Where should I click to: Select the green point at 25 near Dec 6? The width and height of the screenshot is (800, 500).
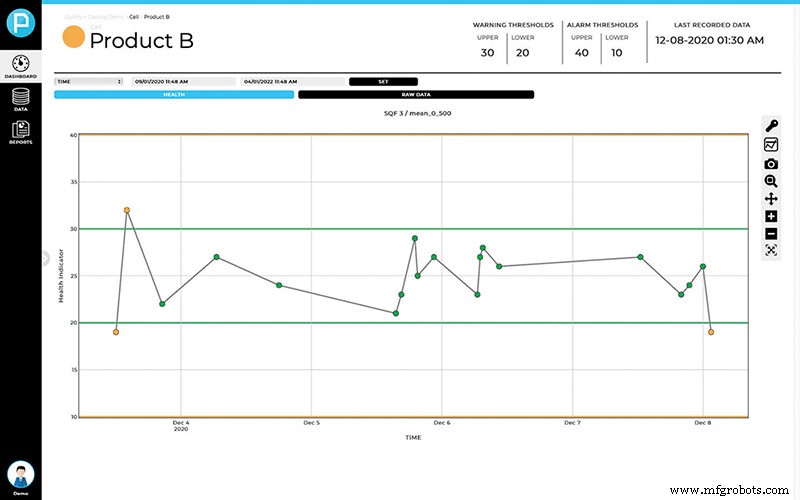coord(417,276)
